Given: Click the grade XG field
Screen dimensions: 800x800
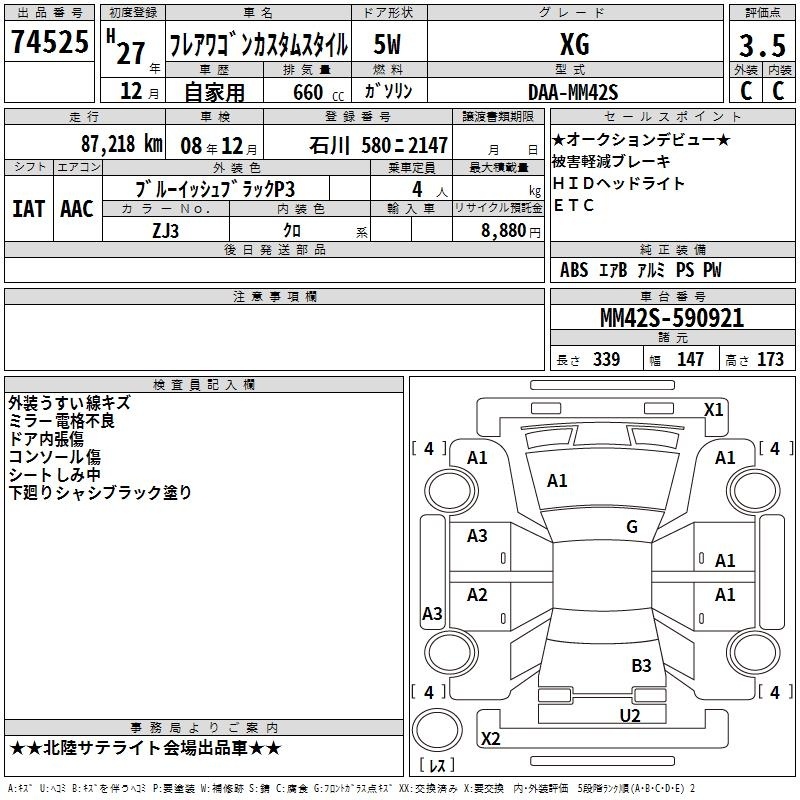Looking at the screenshot, I should pos(574,45).
